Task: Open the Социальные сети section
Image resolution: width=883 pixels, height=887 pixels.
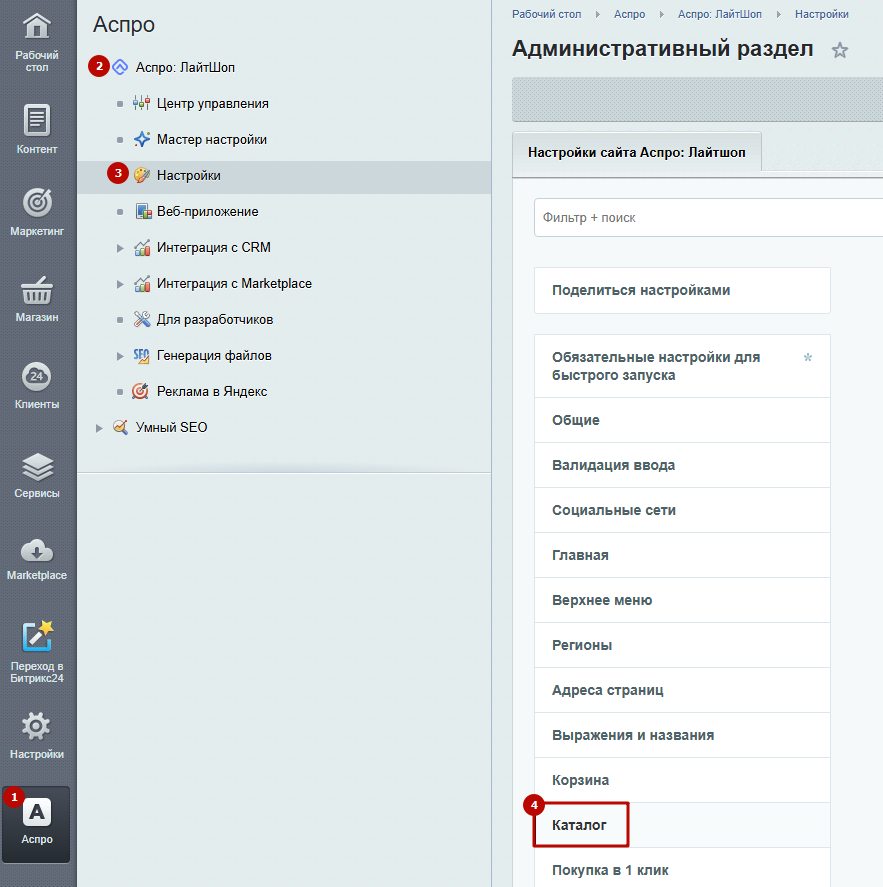Action: tap(682, 510)
